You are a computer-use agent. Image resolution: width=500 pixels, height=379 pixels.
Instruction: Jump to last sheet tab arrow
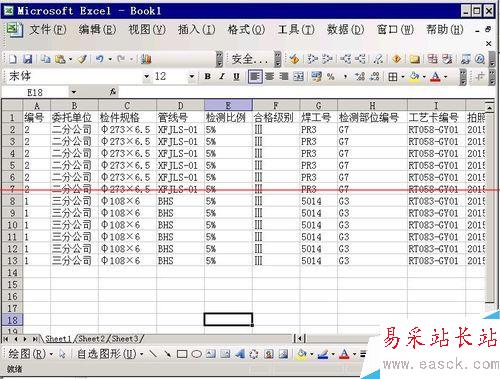[35, 339]
